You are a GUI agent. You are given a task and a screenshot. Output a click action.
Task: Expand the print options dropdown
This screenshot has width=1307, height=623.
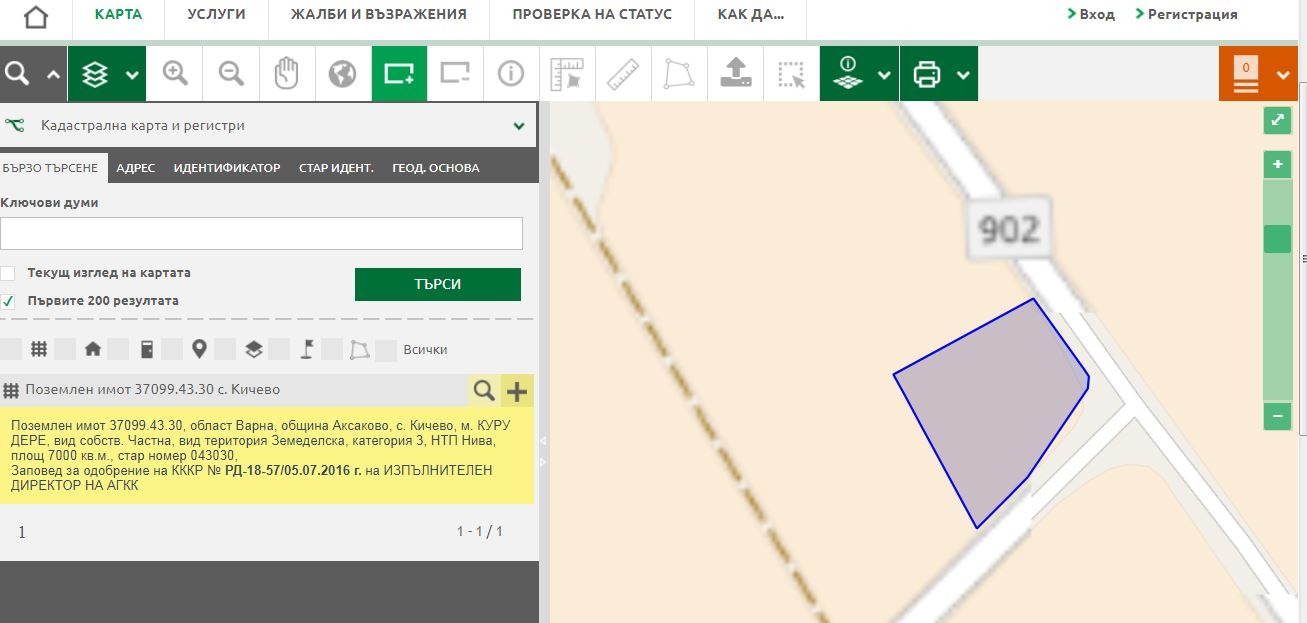pyautogui.click(x=962, y=75)
